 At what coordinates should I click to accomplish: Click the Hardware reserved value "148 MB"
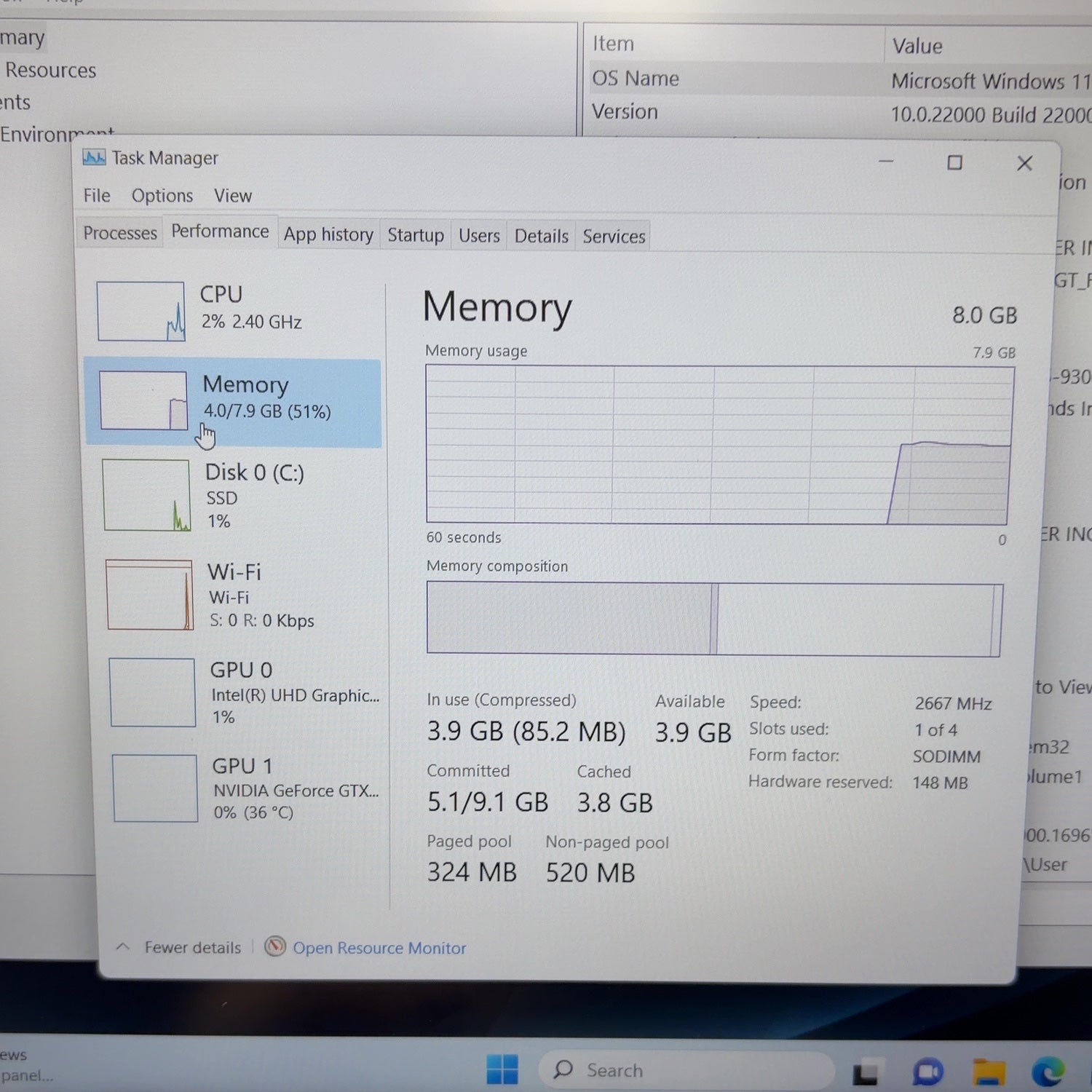click(941, 783)
